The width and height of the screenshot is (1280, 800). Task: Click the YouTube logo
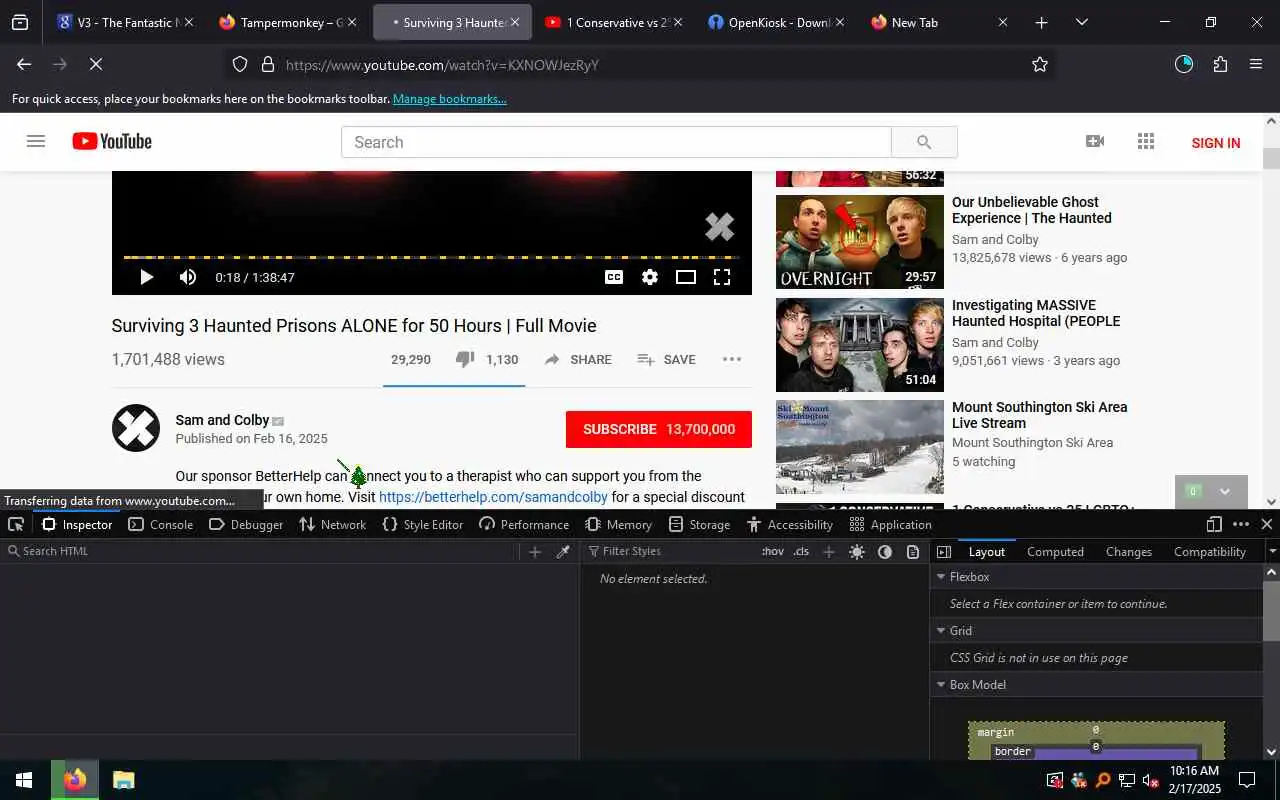(x=112, y=142)
